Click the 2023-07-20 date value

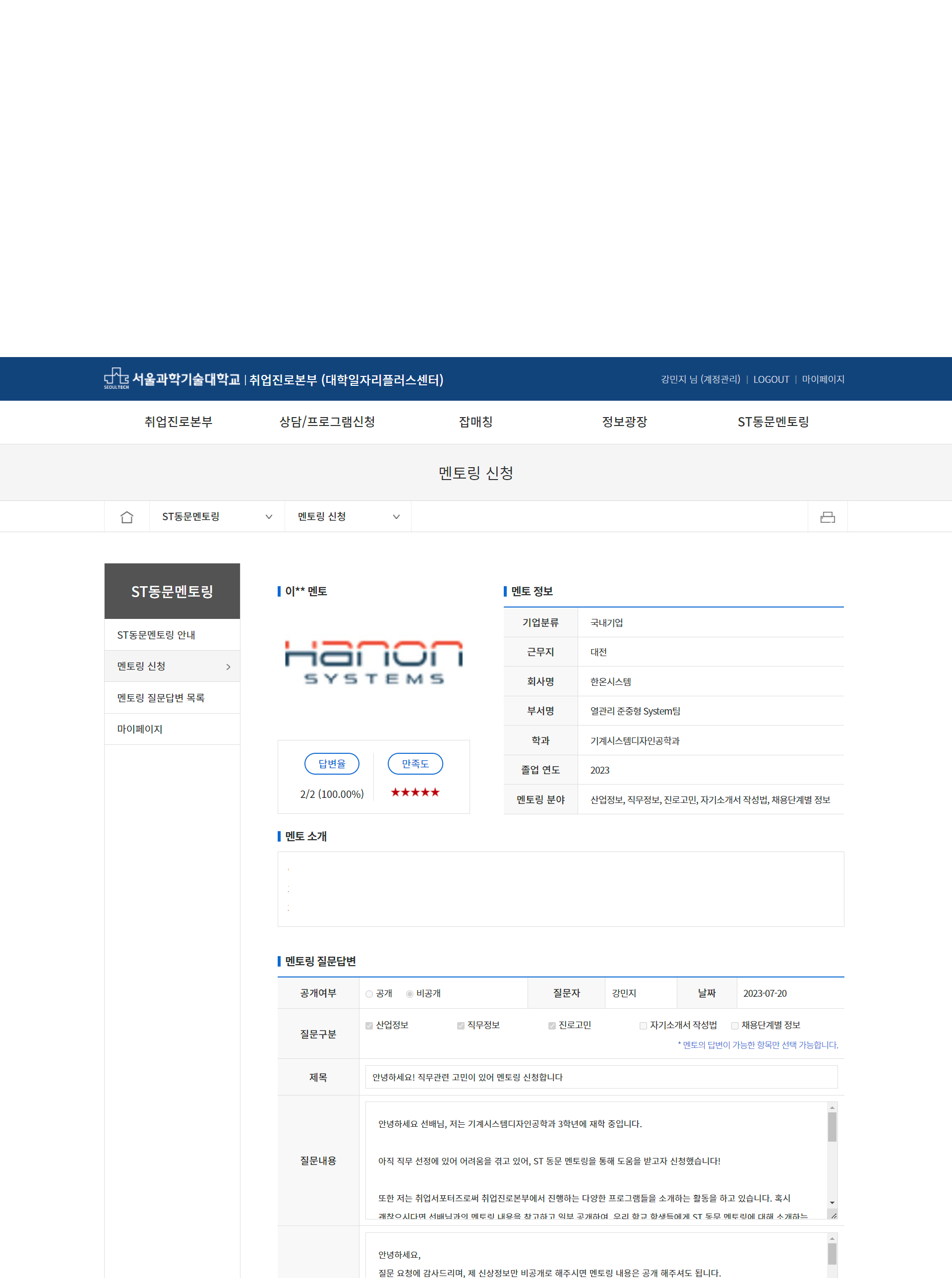click(x=765, y=994)
